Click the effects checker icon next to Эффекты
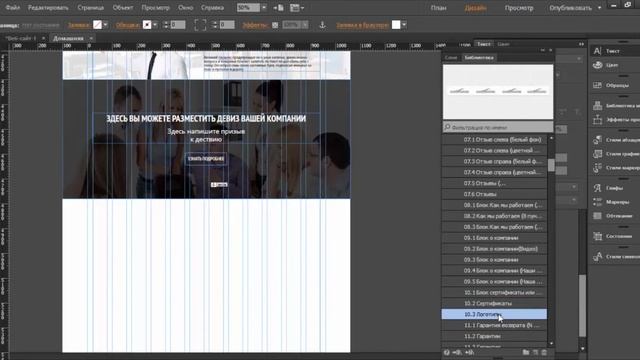Image resolution: width=640 pixels, height=360 pixels. pyautogui.click(x=275, y=25)
